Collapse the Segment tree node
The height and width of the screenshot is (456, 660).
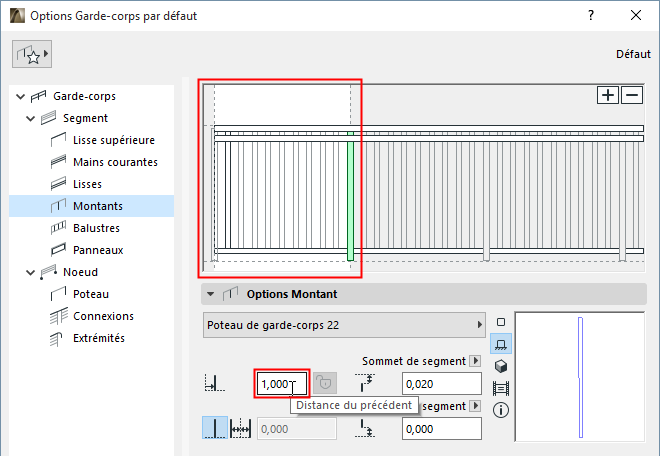pos(30,118)
